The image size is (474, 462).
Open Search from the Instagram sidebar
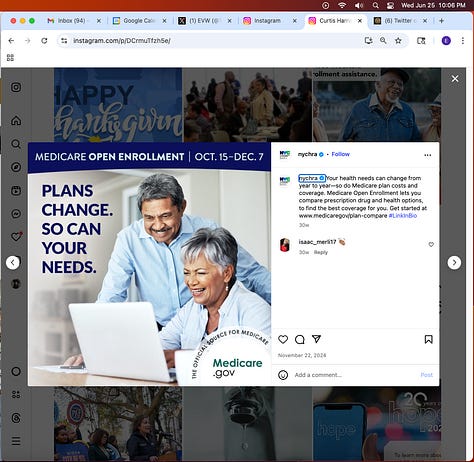click(16, 144)
